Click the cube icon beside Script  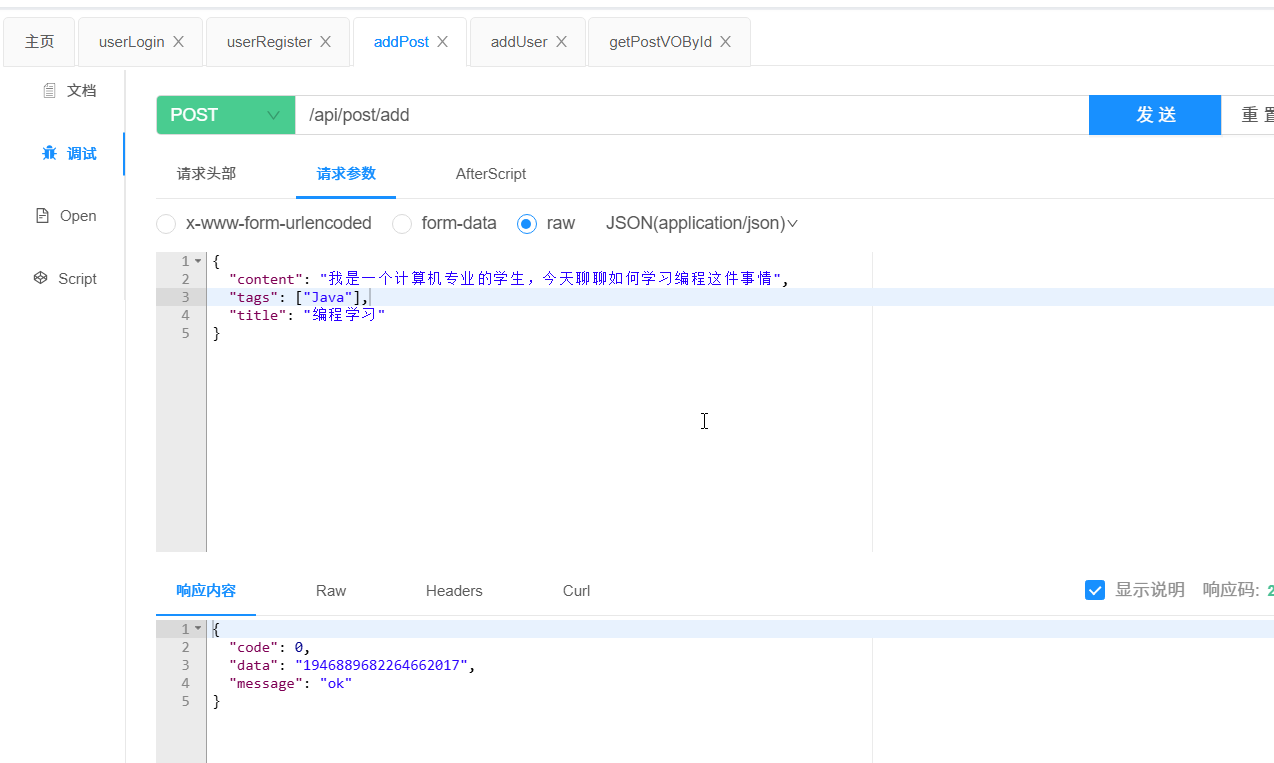[41, 278]
